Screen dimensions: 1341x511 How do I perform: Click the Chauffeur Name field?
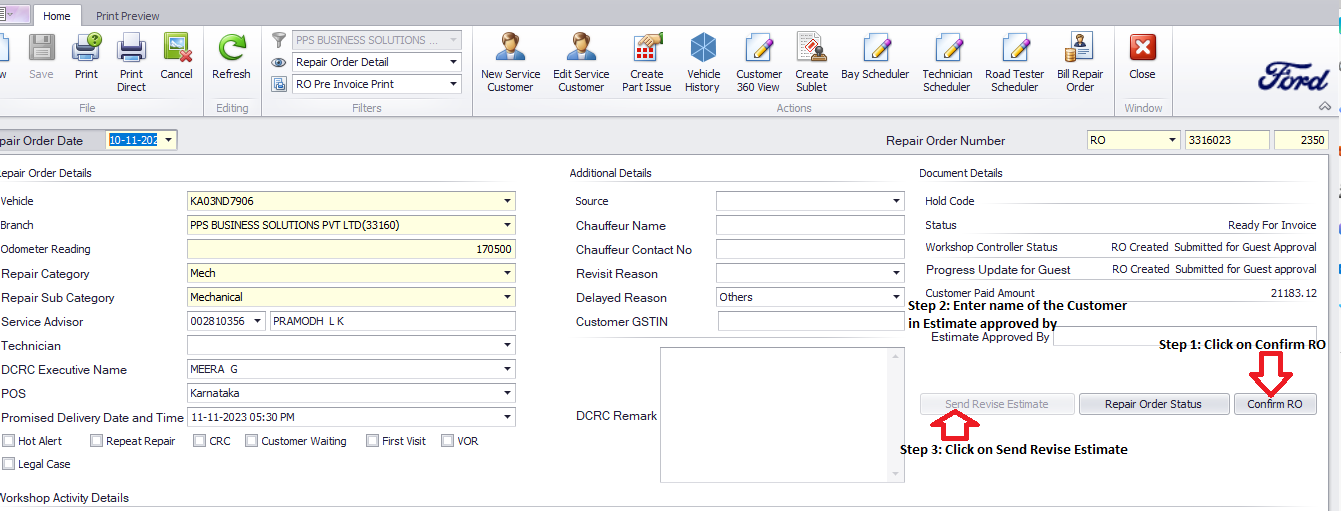click(x=810, y=225)
